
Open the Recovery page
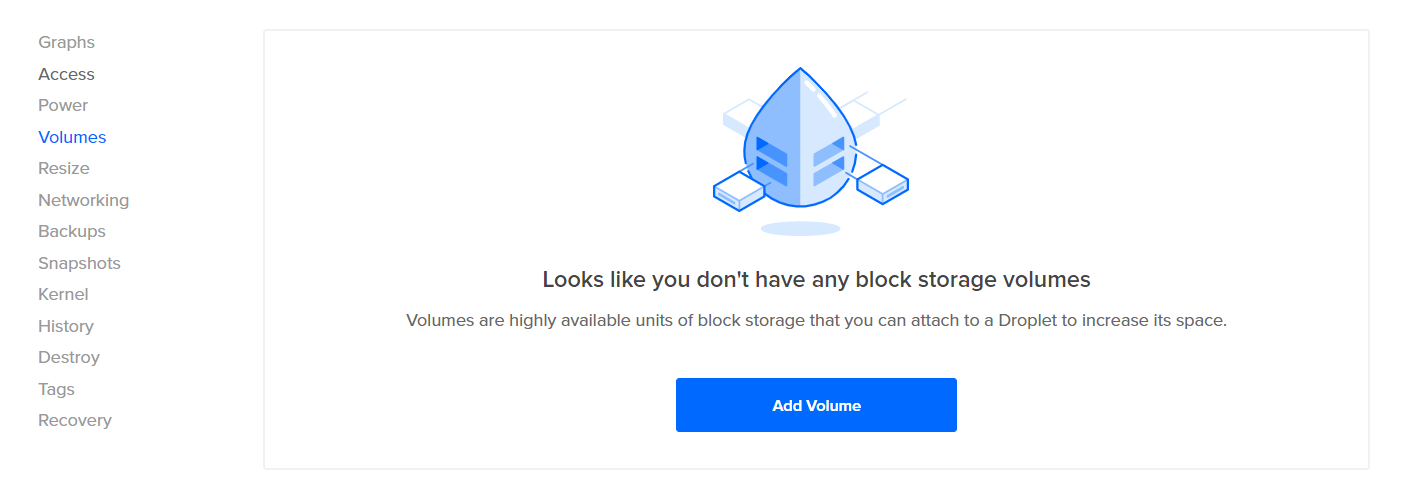click(x=75, y=420)
